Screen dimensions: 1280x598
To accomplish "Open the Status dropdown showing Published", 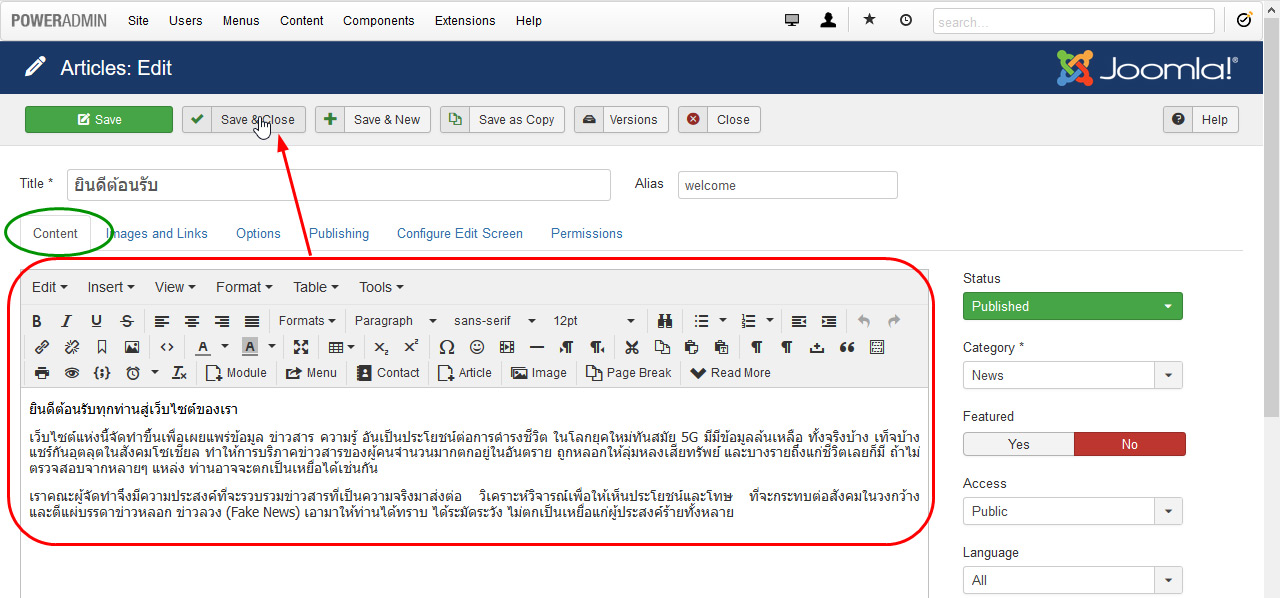I will pos(1071,306).
